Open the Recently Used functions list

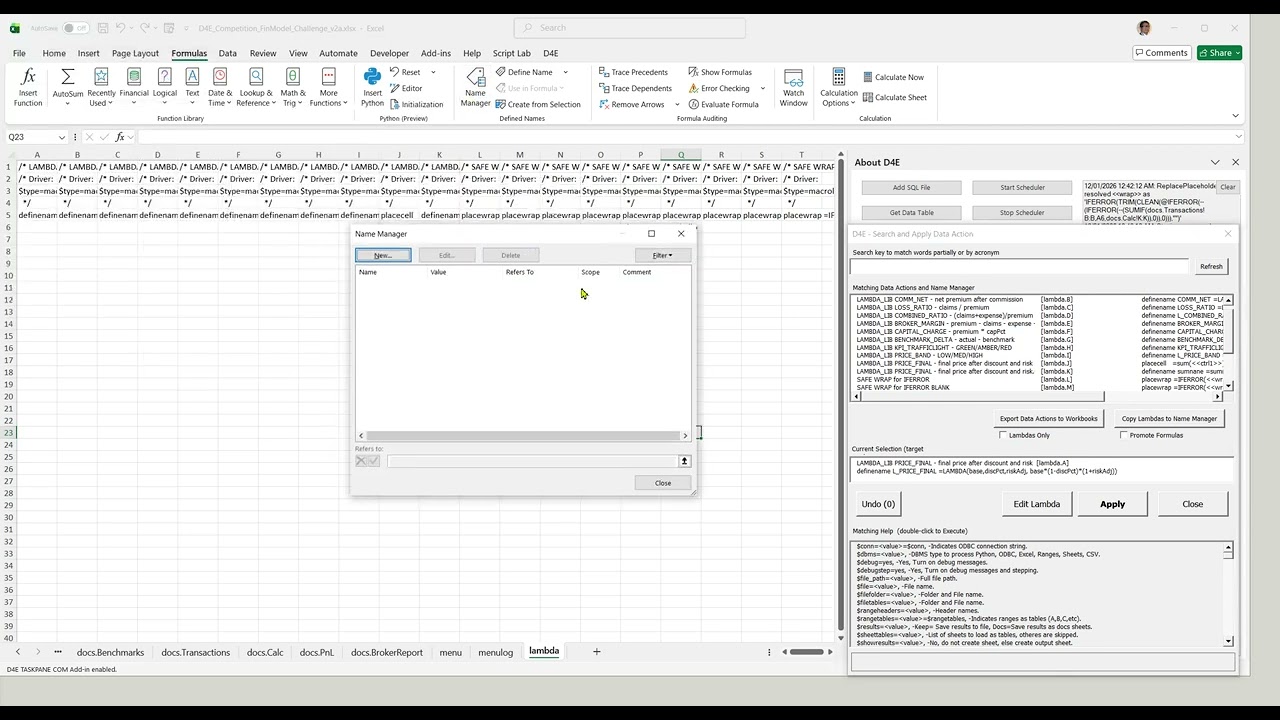click(x=101, y=87)
